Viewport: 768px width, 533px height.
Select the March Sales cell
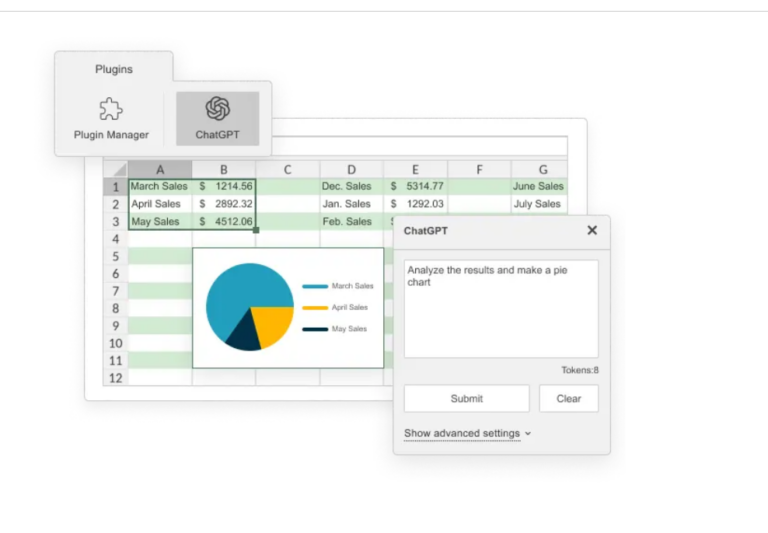point(160,186)
